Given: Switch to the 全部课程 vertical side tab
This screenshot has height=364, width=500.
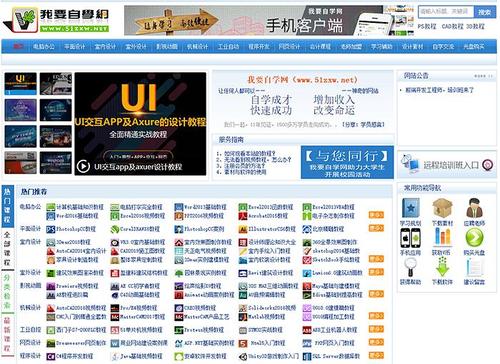Looking at the screenshot, I should click(7, 249).
